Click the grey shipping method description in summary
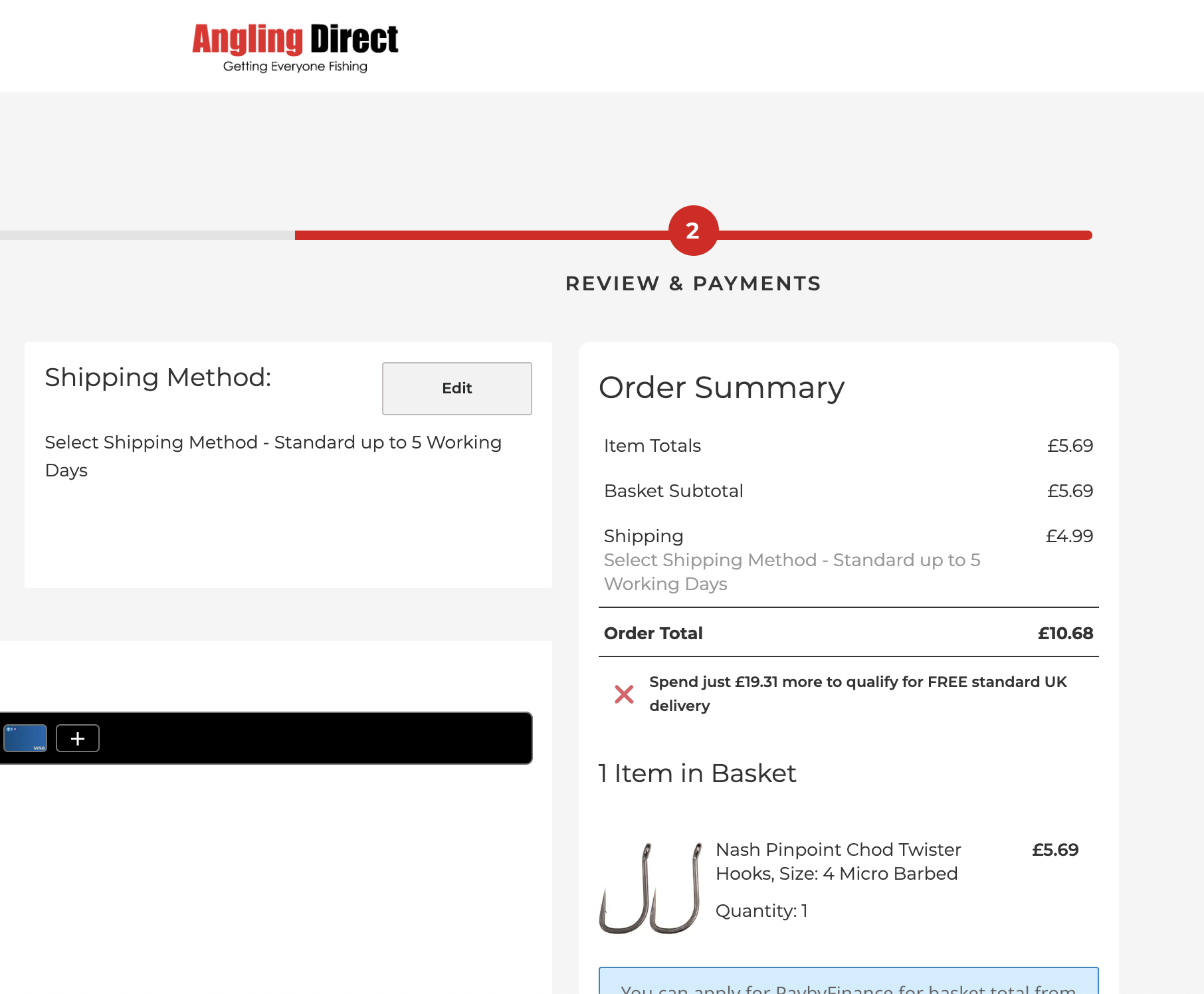This screenshot has width=1204, height=994. point(792,572)
